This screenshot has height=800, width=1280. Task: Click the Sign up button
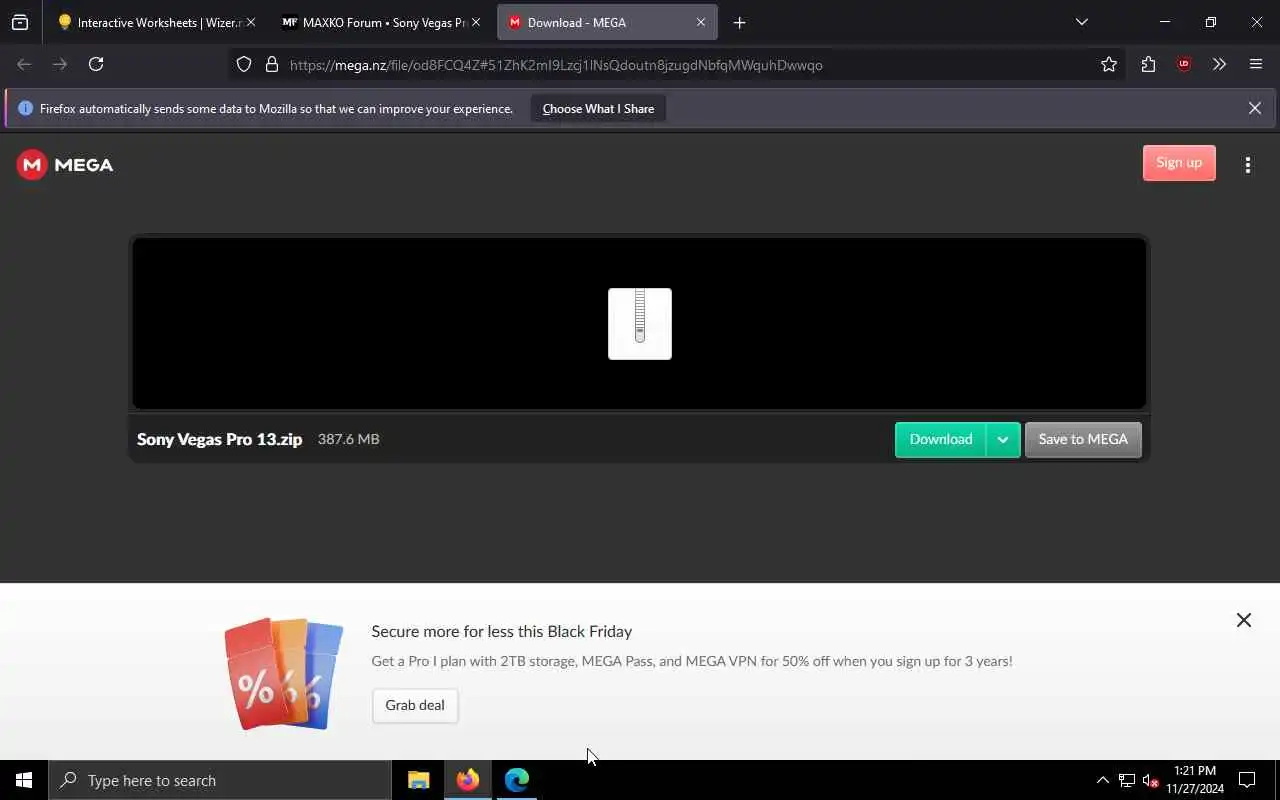pos(1179,163)
